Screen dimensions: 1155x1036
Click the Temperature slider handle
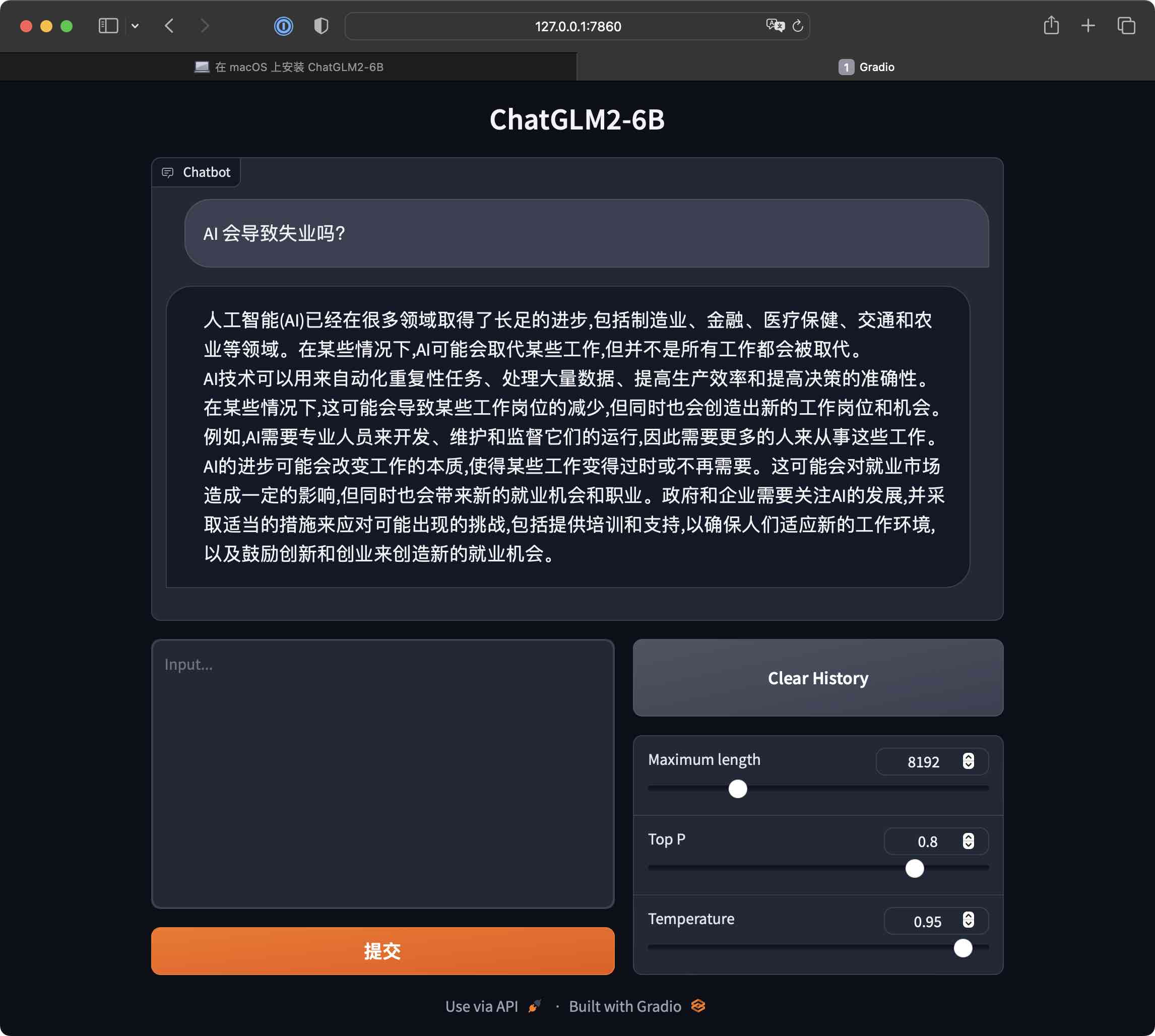(x=963, y=948)
